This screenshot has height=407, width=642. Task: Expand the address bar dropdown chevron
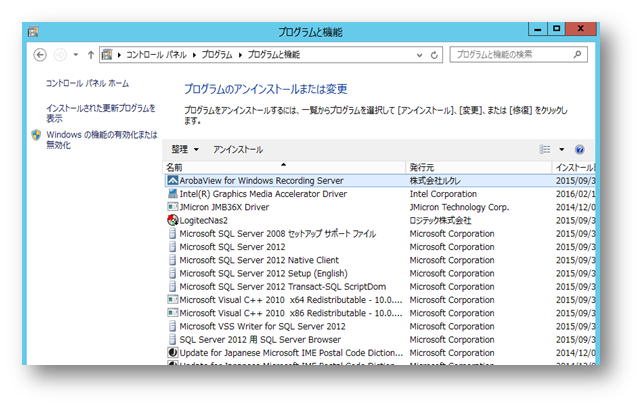tap(419, 55)
